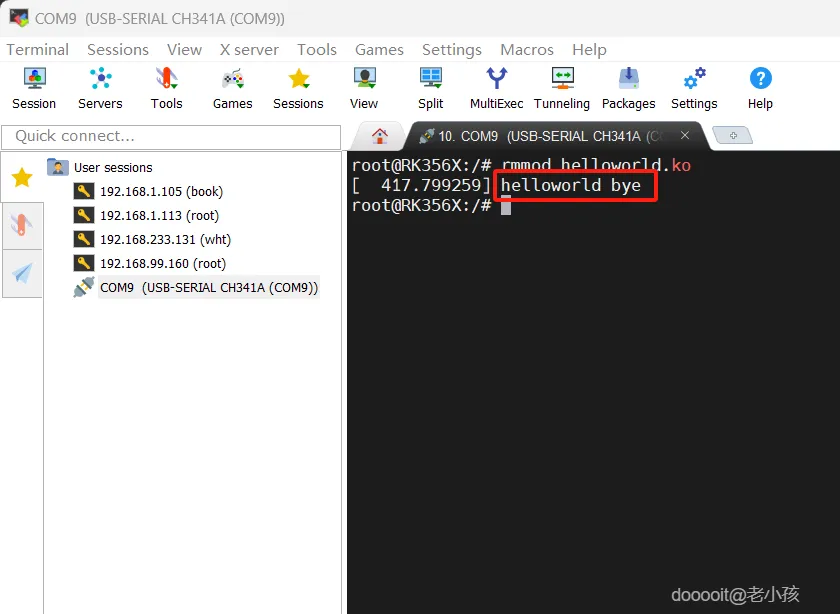Open Settings gear toolbar icon
This screenshot has height=614, width=840.
(x=694, y=88)
